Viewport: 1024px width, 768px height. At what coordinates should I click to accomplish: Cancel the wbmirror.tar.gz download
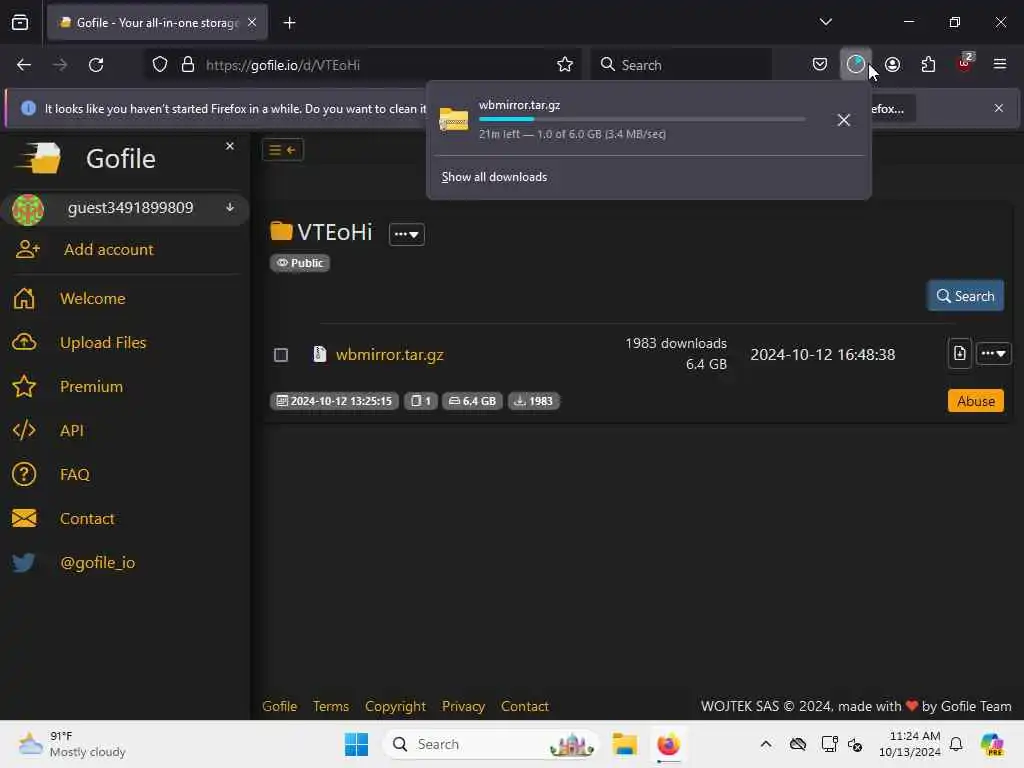pyautogui.click(x=843, y=120)
